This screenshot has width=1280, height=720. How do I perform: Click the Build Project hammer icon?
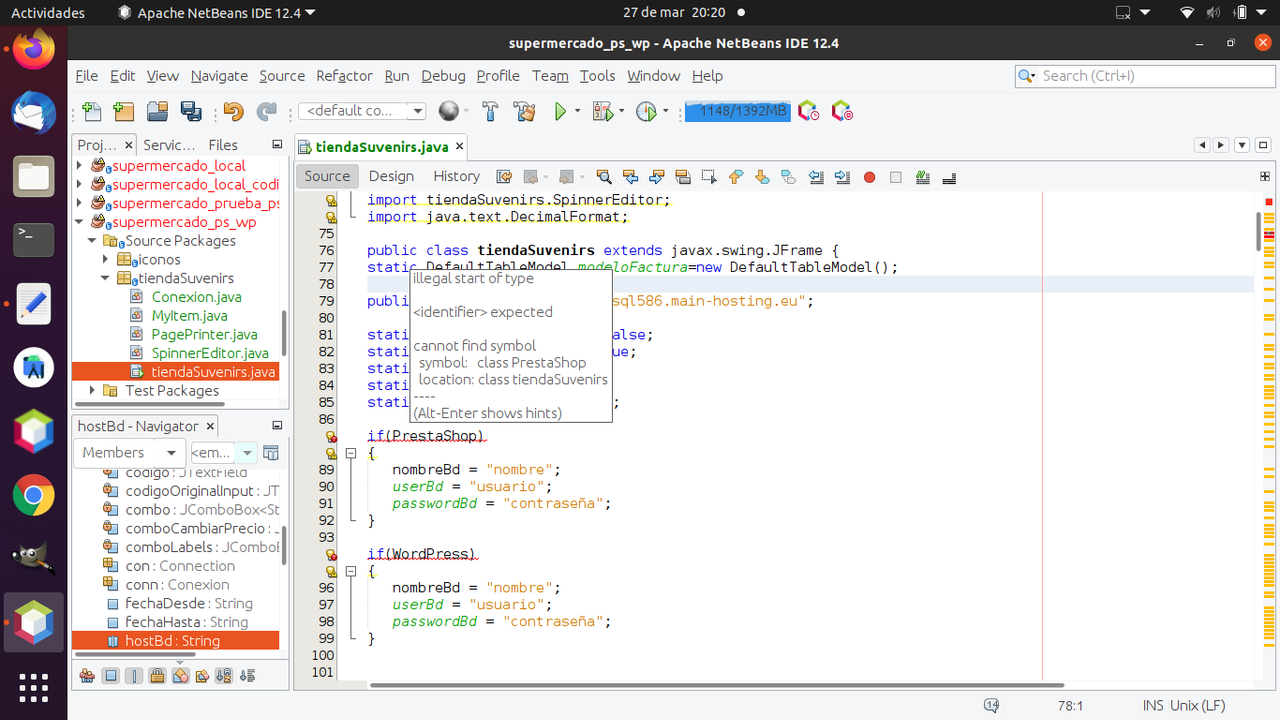(490, 111)
